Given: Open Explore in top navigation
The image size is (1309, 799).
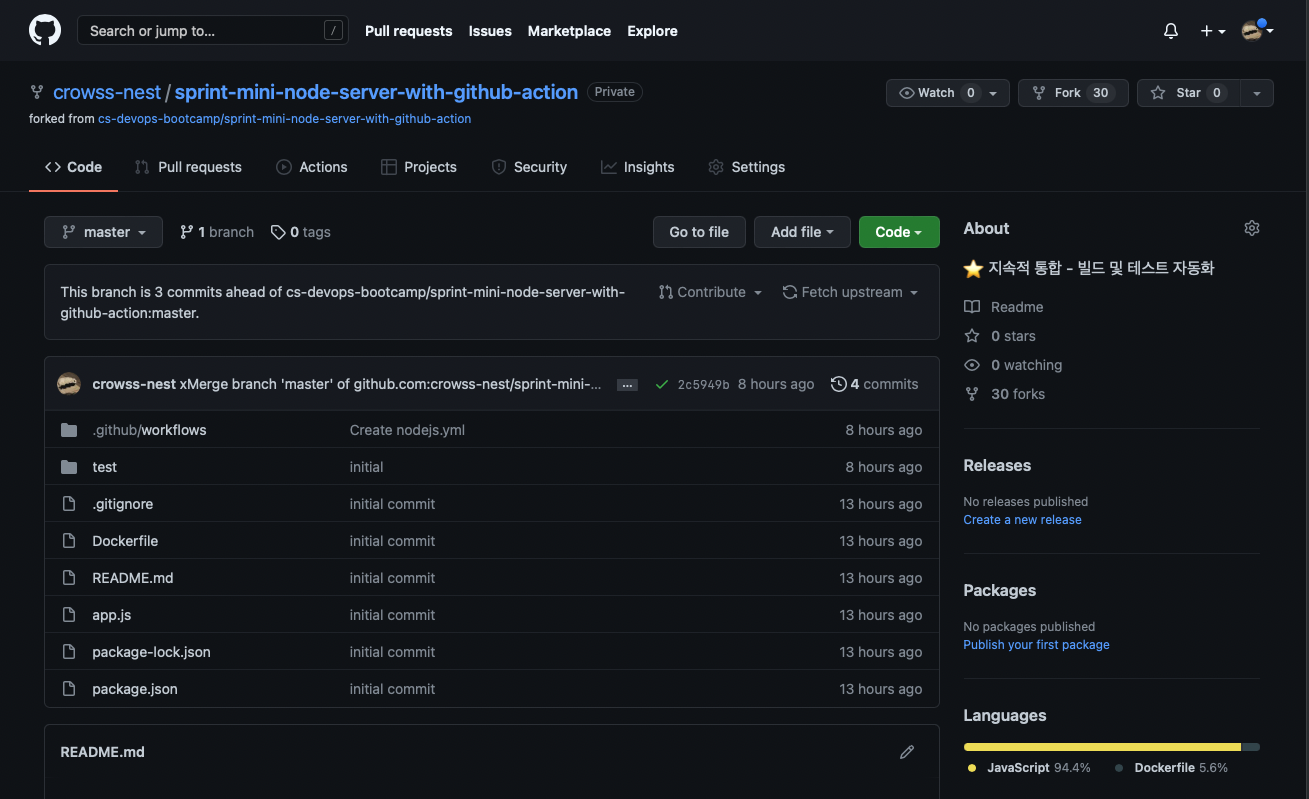Looking at the screenshot, I should [652, 31].
